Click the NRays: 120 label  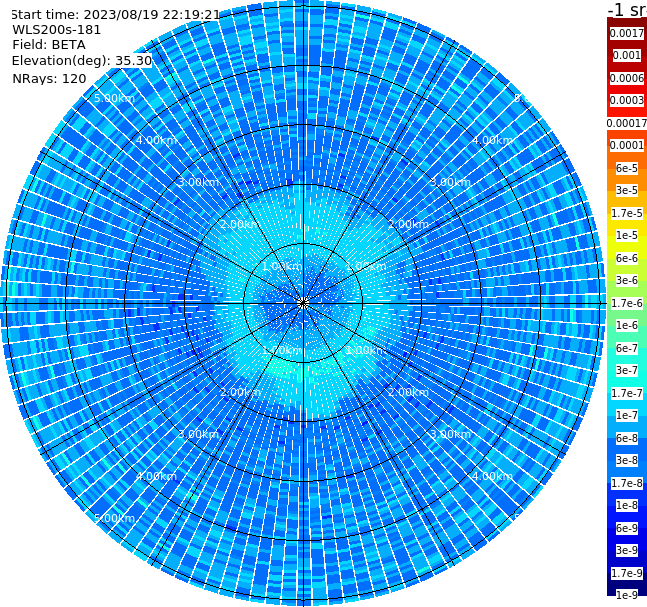tap(49, 78)
